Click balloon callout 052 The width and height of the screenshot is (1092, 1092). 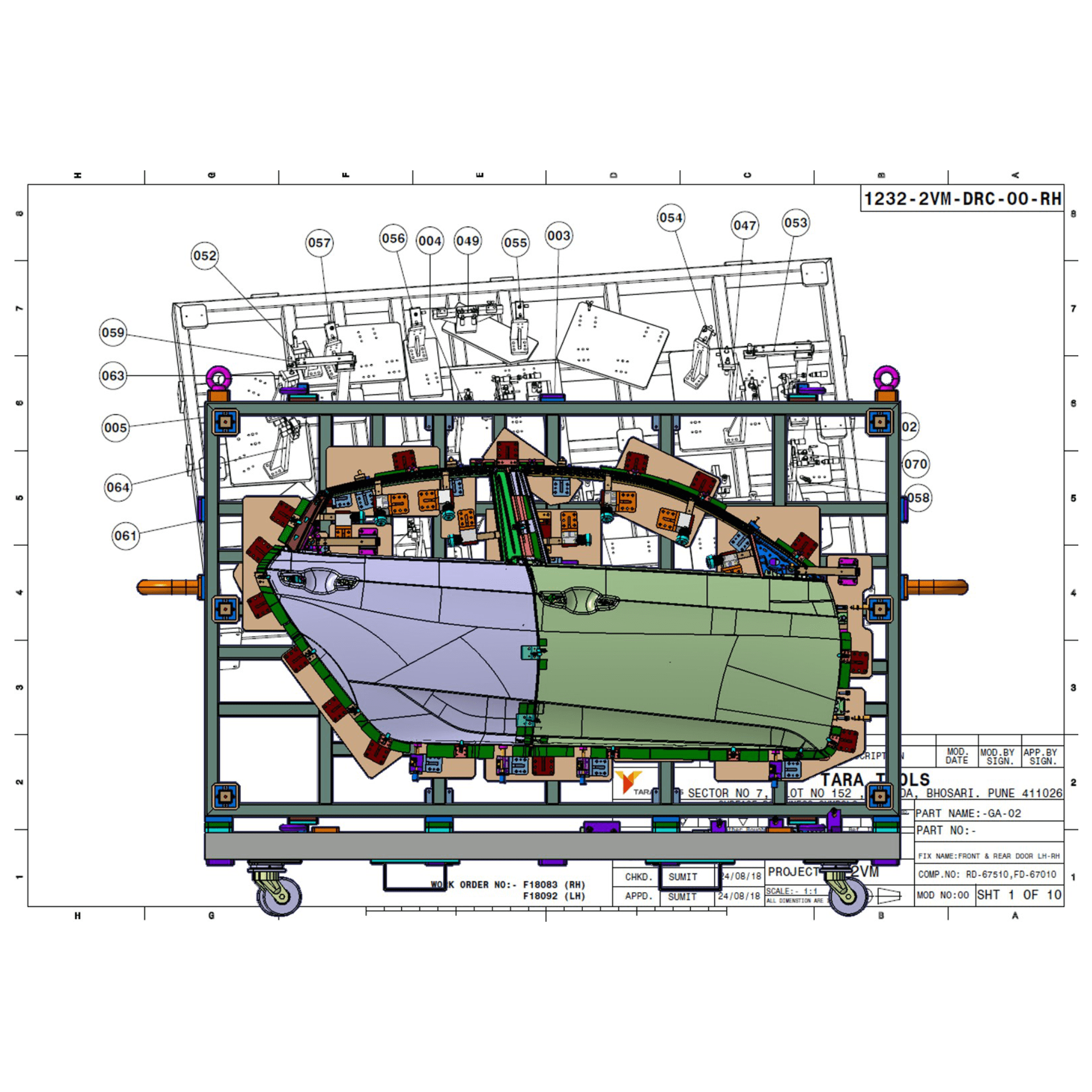[x=205, y=255]
